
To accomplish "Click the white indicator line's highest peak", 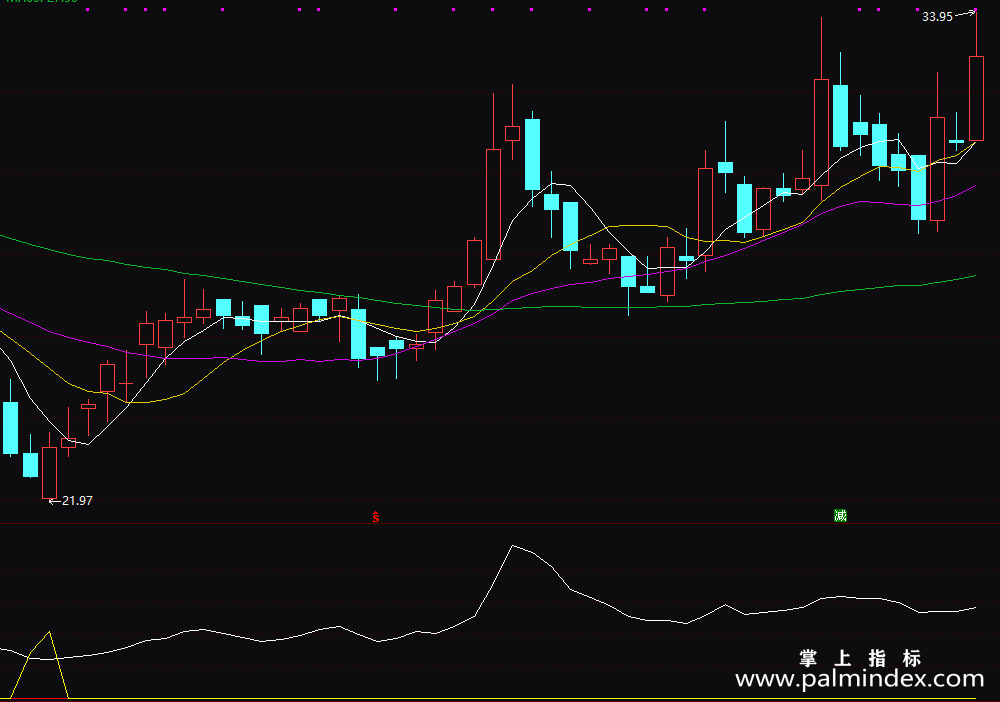I will pos(513,546).
